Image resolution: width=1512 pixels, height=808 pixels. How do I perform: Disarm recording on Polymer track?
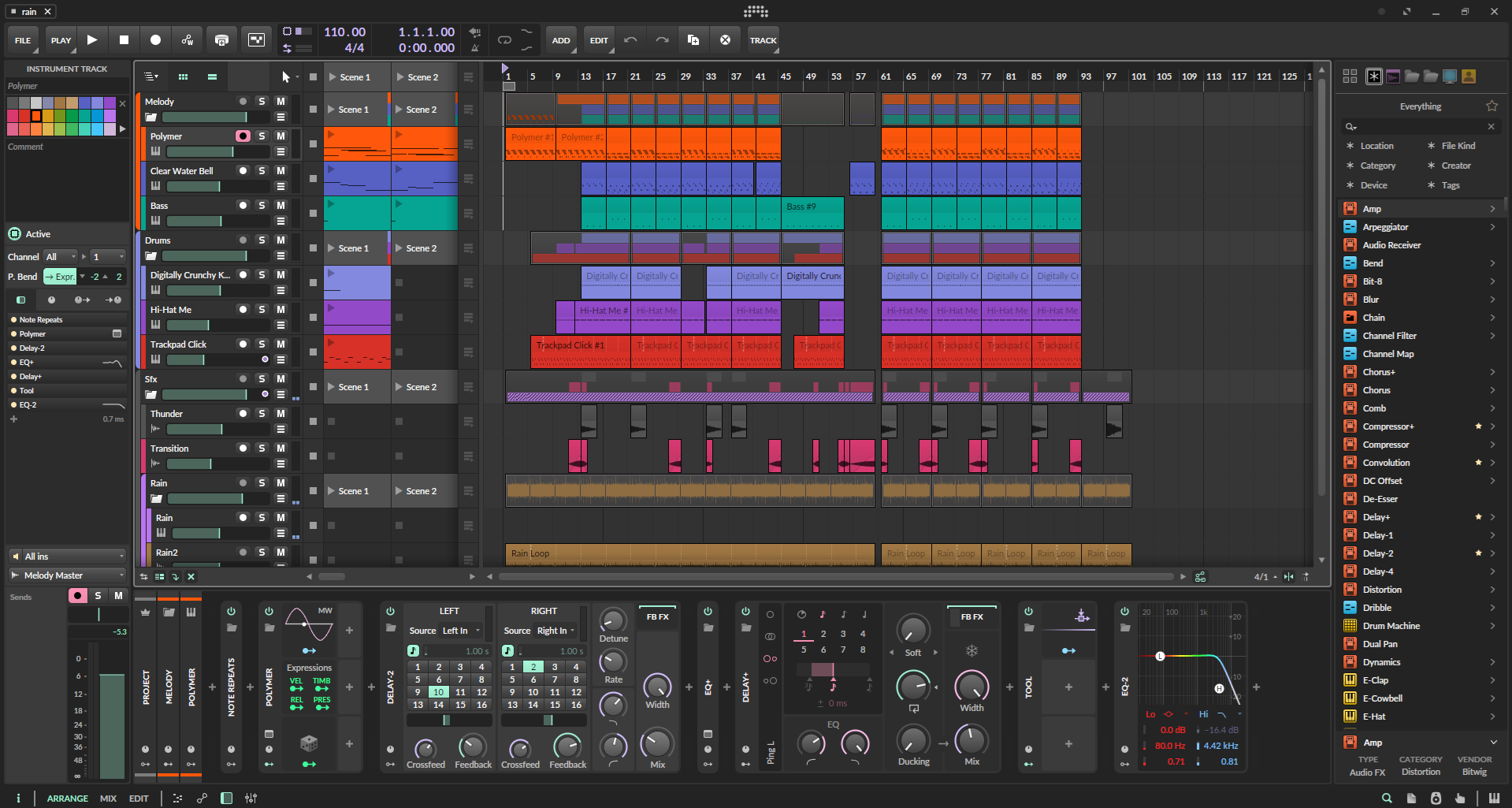pos(243,136)
